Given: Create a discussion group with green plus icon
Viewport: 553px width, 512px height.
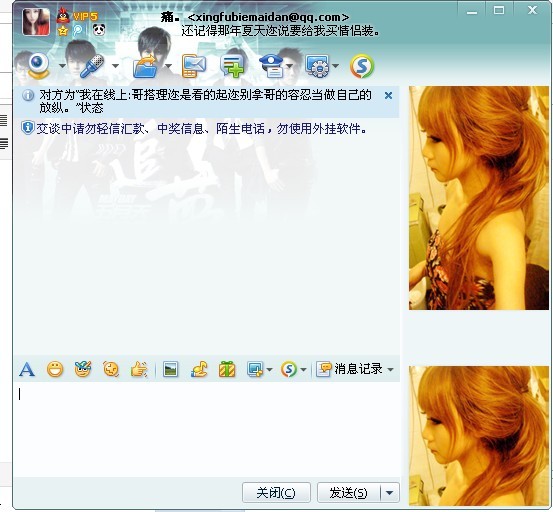Looking at the screenshot, I should tap(232, 66).
